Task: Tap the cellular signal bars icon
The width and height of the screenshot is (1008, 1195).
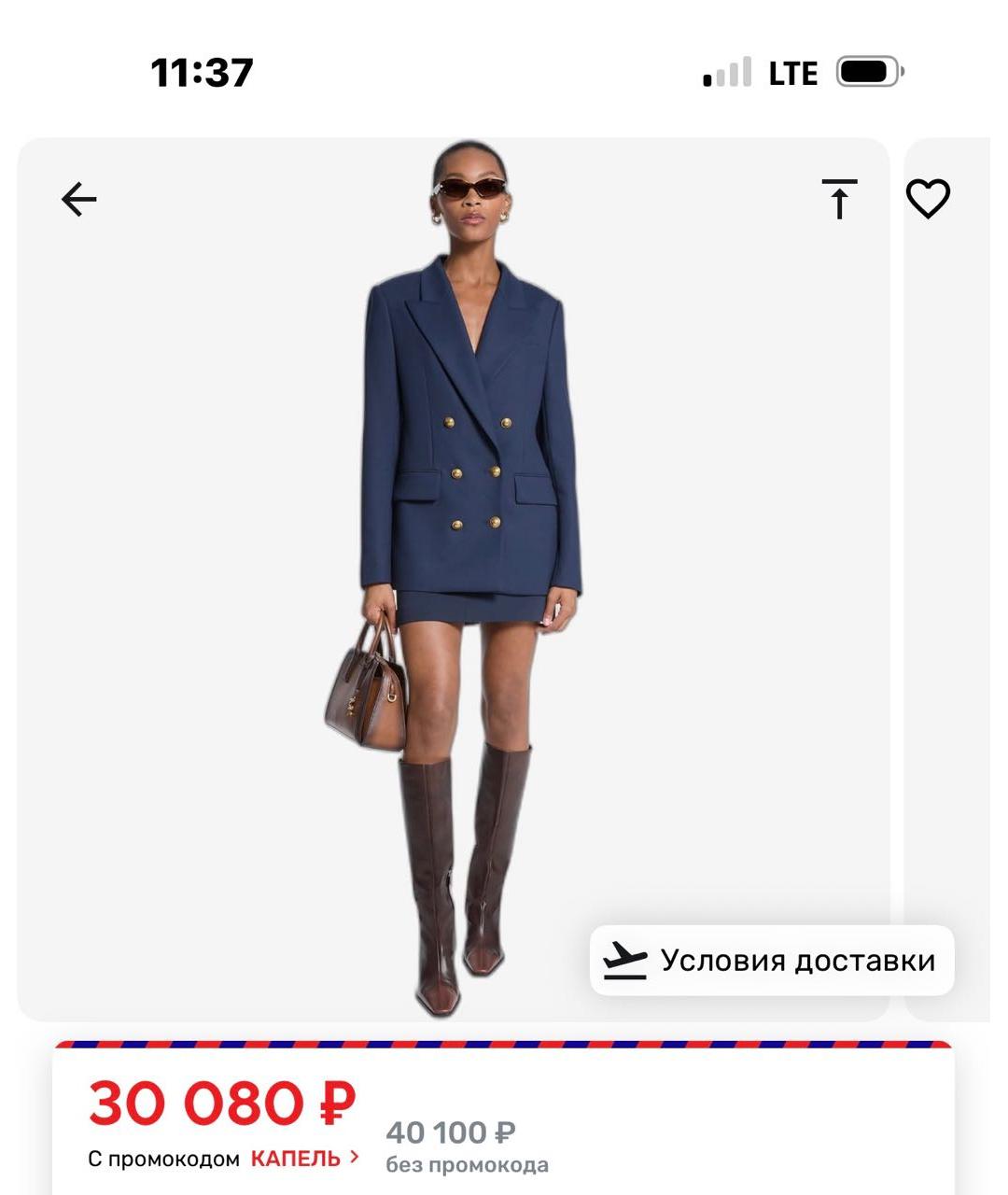Action: pos(727,73)
